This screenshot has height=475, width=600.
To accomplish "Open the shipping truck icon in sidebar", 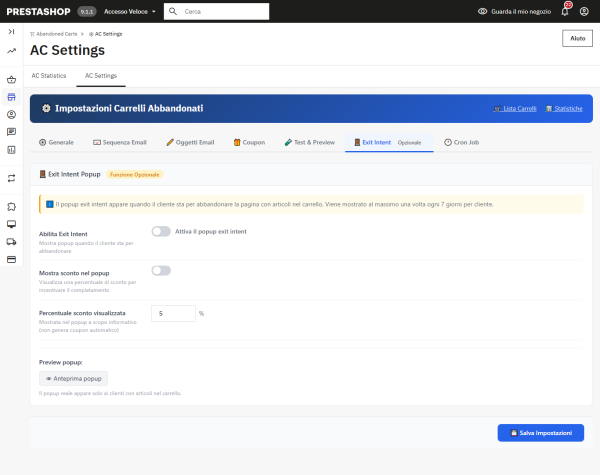I will click(11, 242).
